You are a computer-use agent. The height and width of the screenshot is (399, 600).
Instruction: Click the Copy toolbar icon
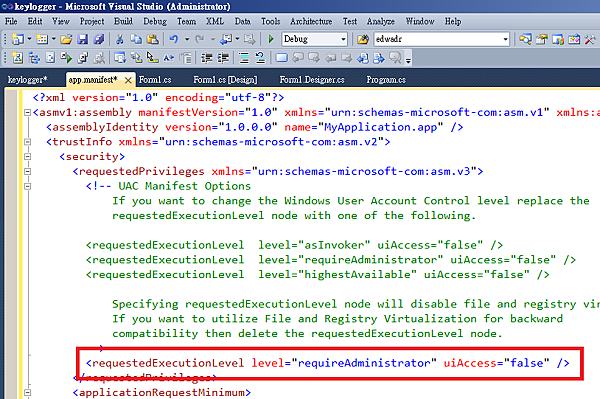point(136,39)
